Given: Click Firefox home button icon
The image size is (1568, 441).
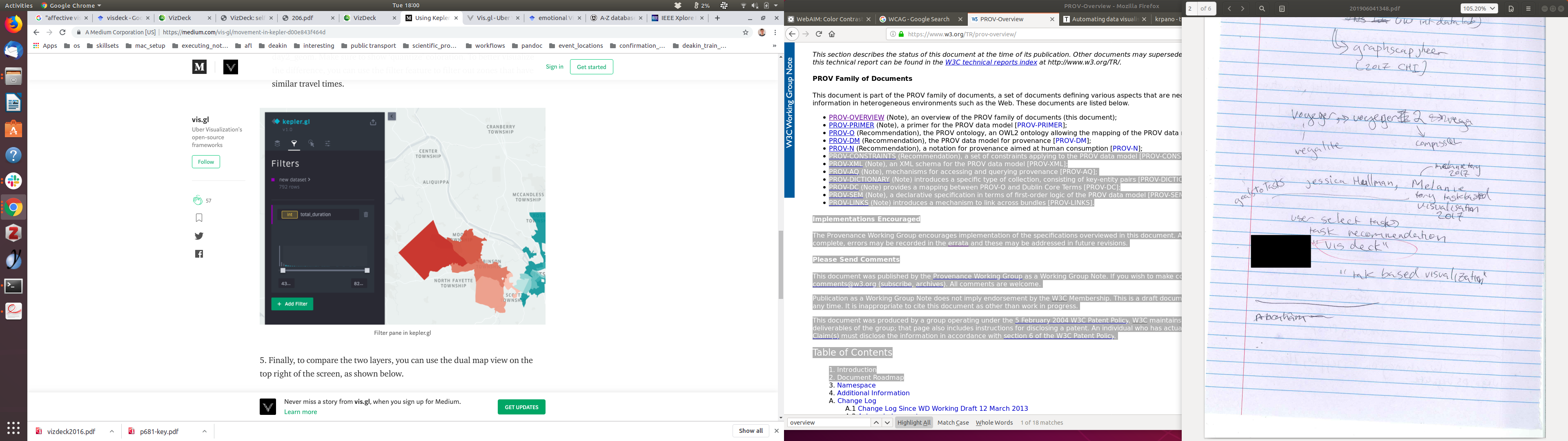Looking at the screenshot, I should click(x=832, y=34).
